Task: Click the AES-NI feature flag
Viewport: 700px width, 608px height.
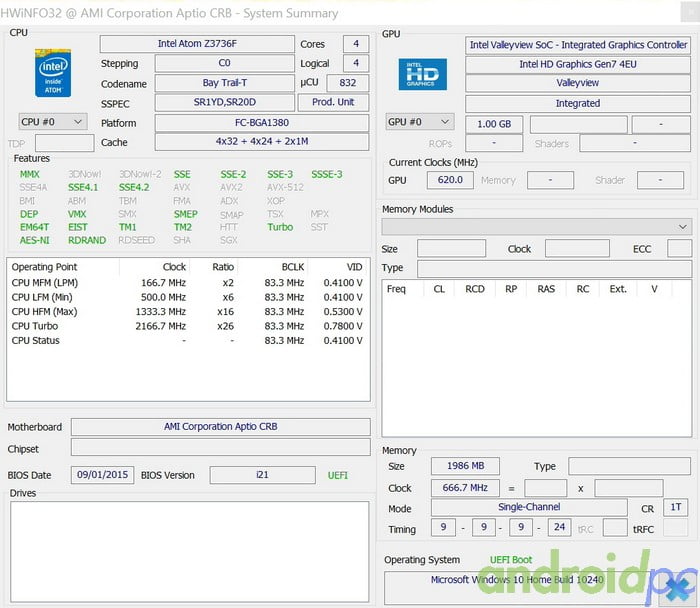Action: click(x=34, y=240)
